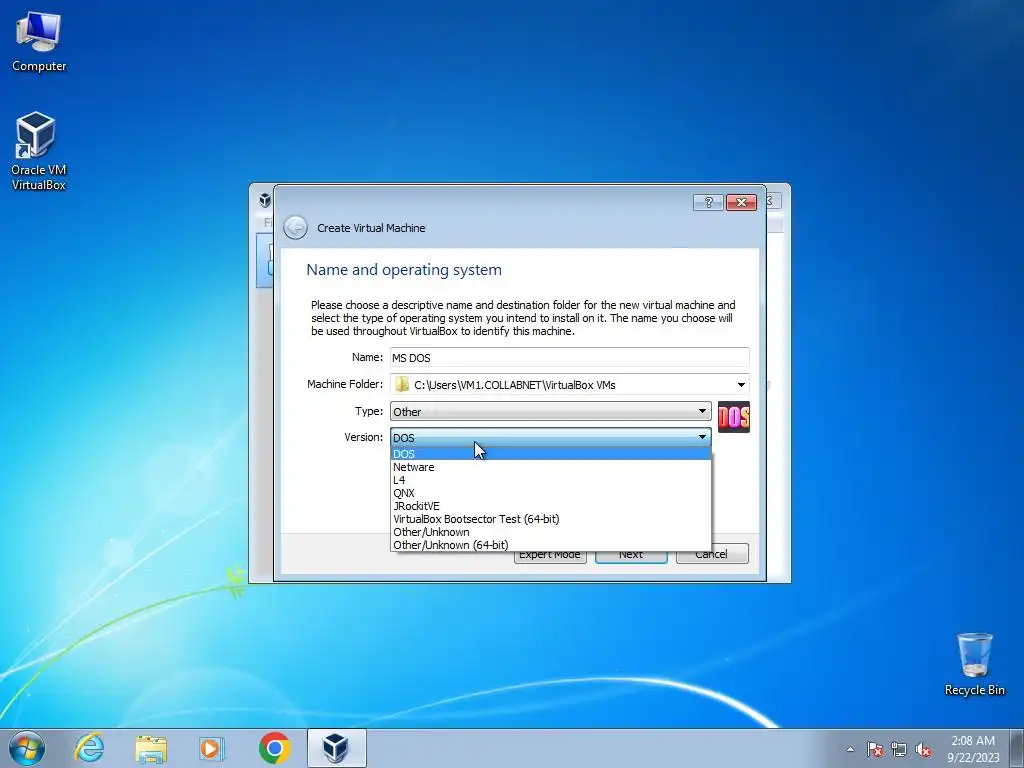This screenshot has height=768, width=1024.
Task: Click the network status tray icon
Action: click(899, 749)
